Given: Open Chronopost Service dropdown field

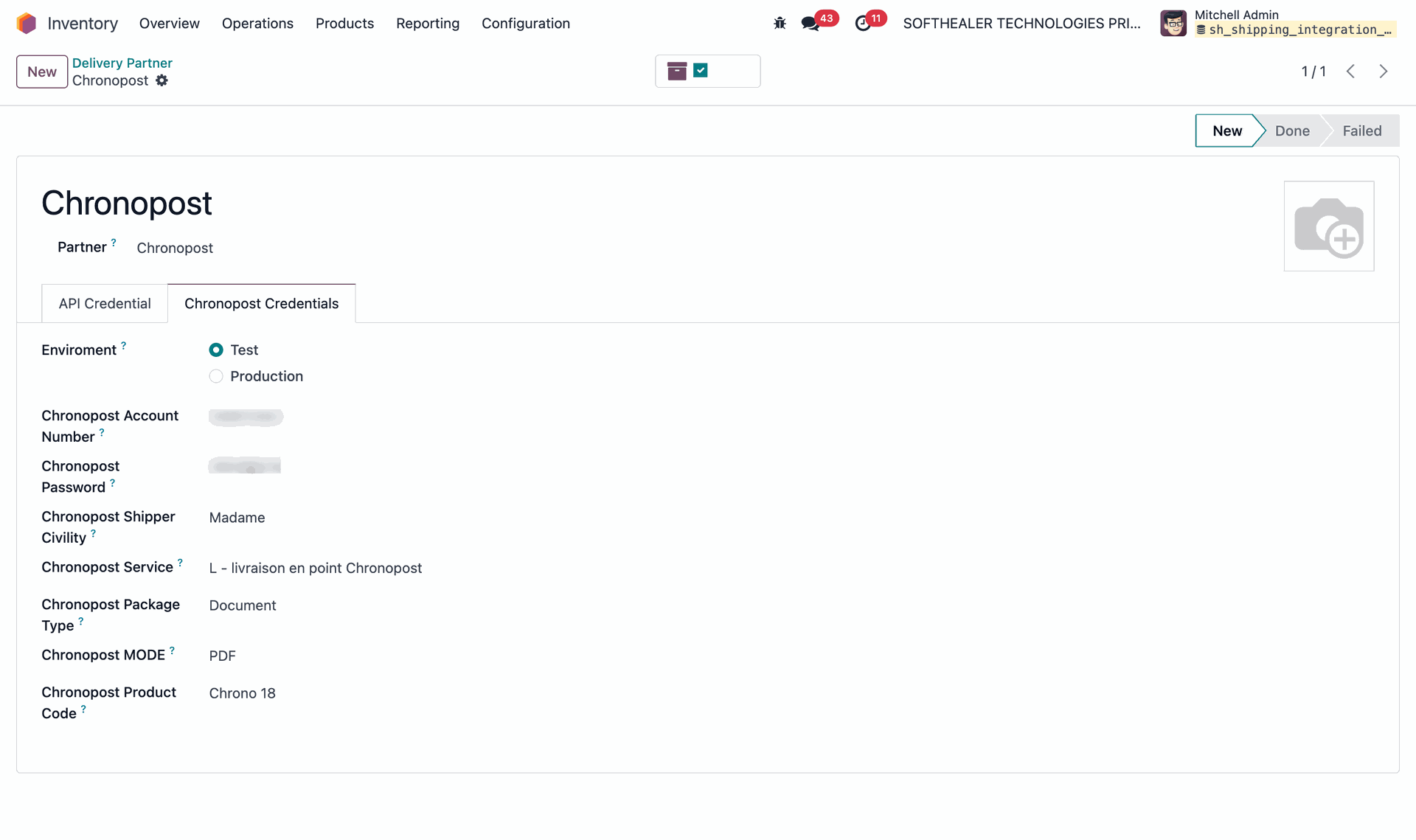Looking at the screenshot, I should coord(316,568).
